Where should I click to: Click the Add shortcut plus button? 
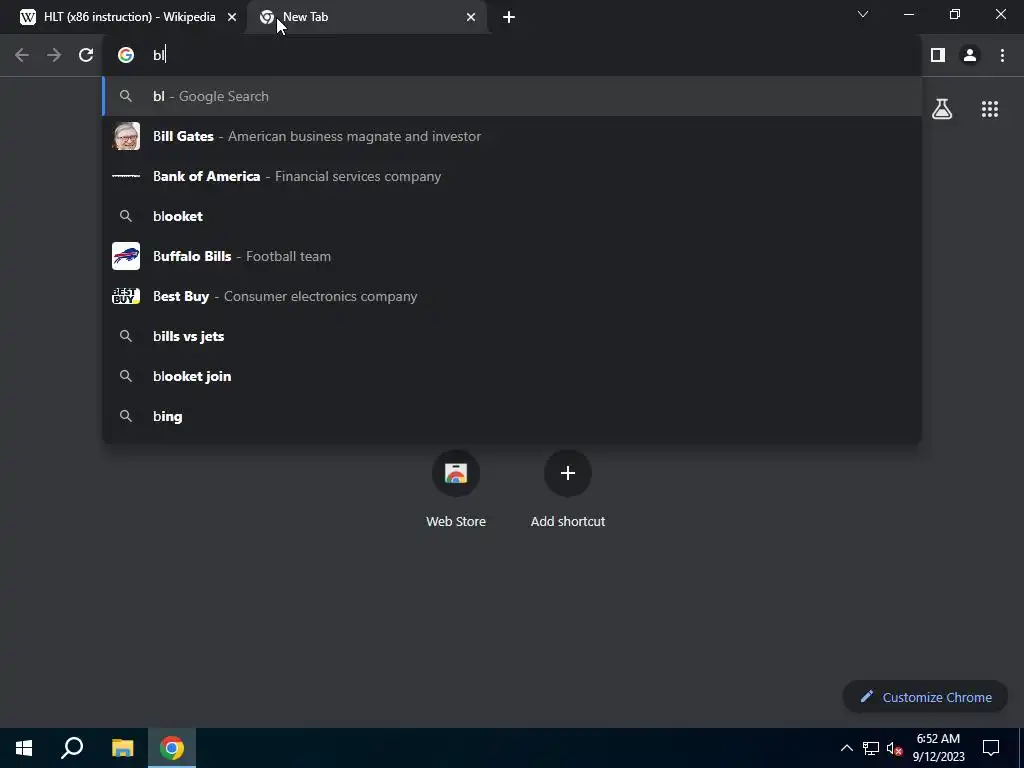[568, 473]
